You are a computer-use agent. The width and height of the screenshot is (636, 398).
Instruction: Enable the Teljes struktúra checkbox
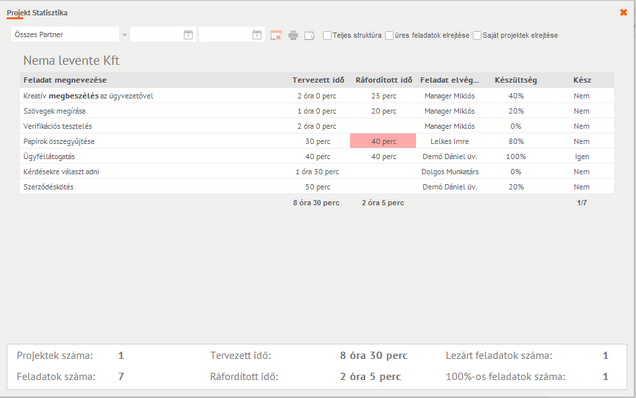coord(327,35)
